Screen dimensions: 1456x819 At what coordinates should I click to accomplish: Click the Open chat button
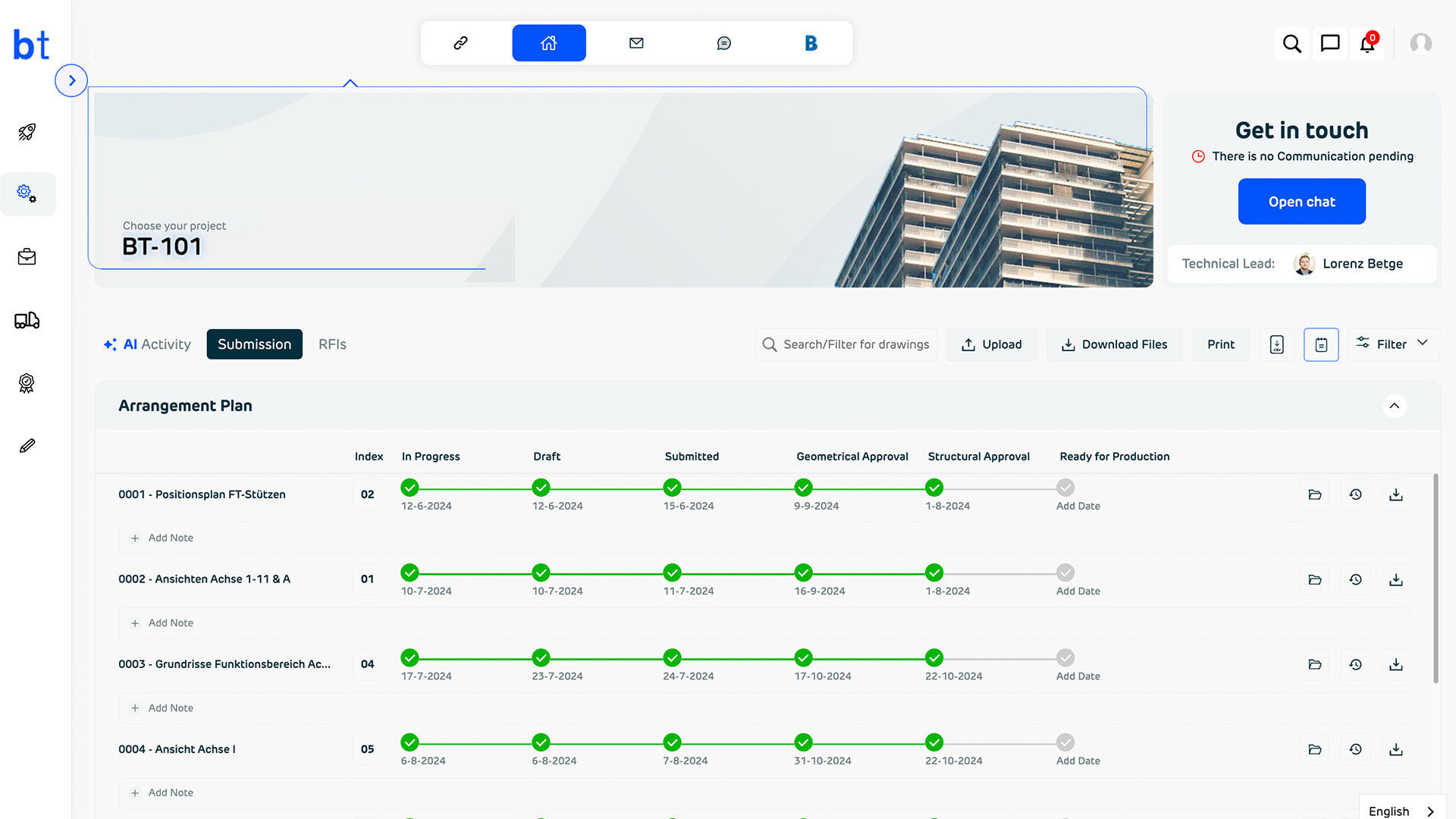[1301, 202]
